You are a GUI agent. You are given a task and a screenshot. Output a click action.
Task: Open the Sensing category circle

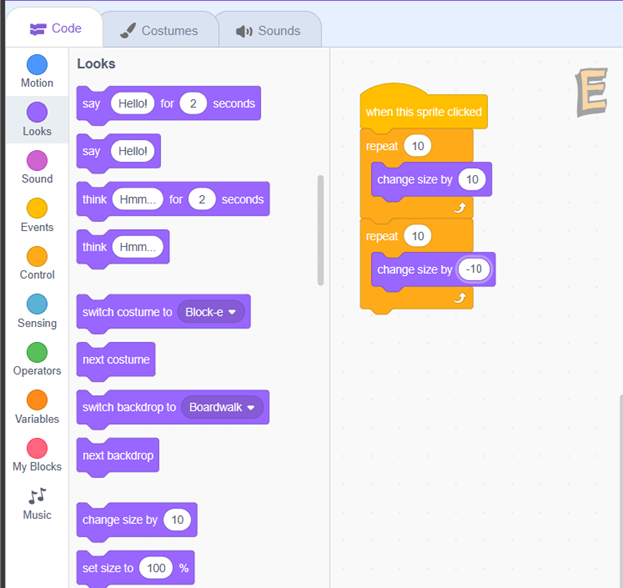(37, 304)
